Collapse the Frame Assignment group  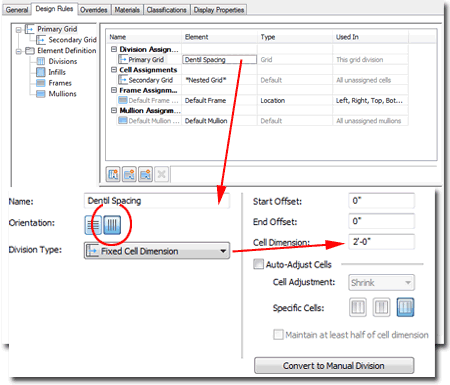click(114, 90)
